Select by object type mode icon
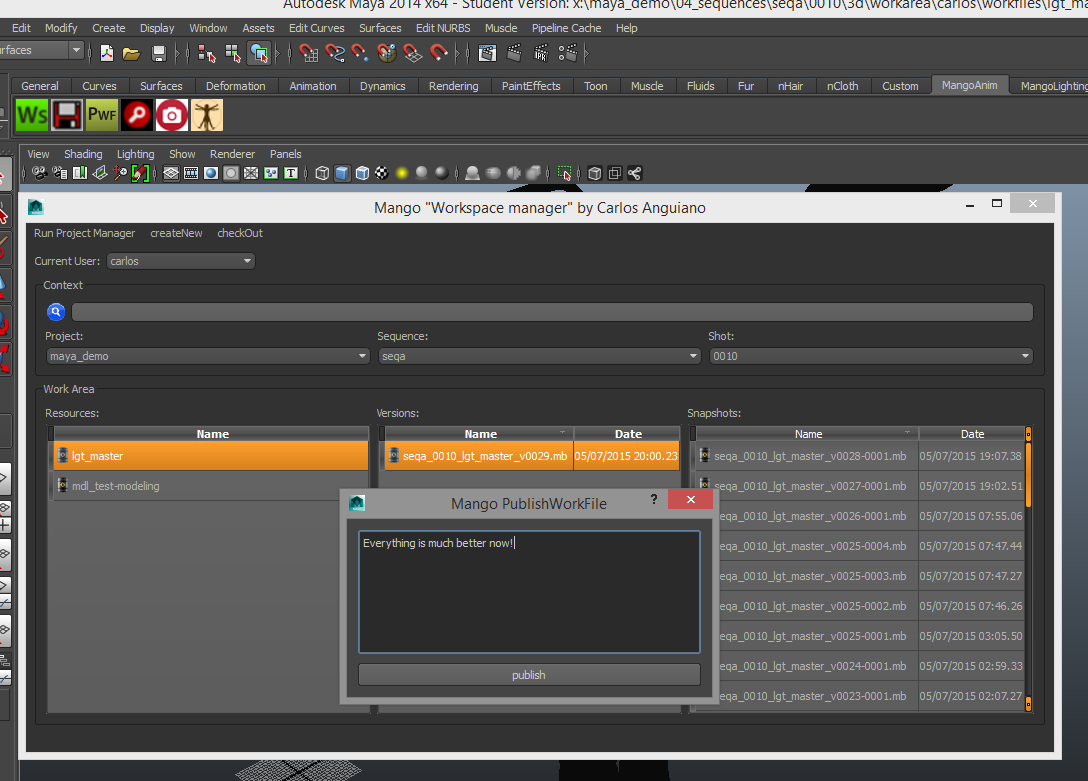This screenshot has width=1088, height=781. coord(259,53)
